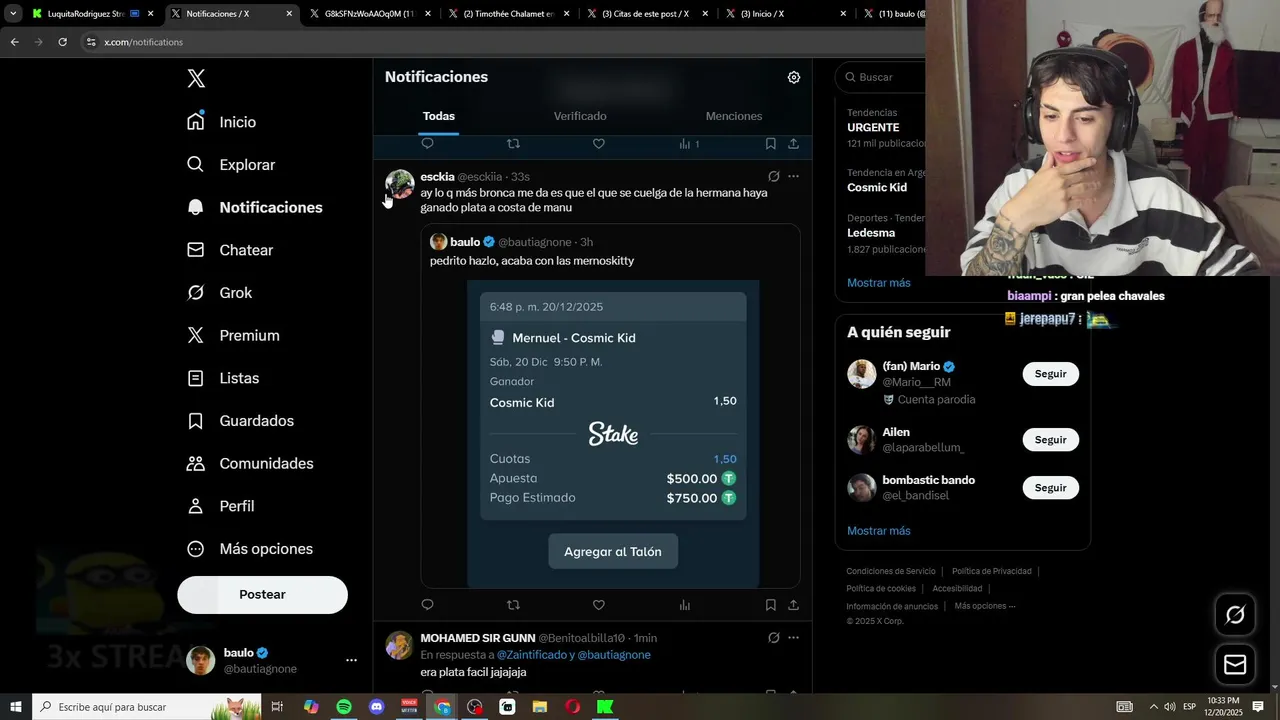1280x720 pixels.
Task: Focus the Buscar search field
Action: (882, 77)
